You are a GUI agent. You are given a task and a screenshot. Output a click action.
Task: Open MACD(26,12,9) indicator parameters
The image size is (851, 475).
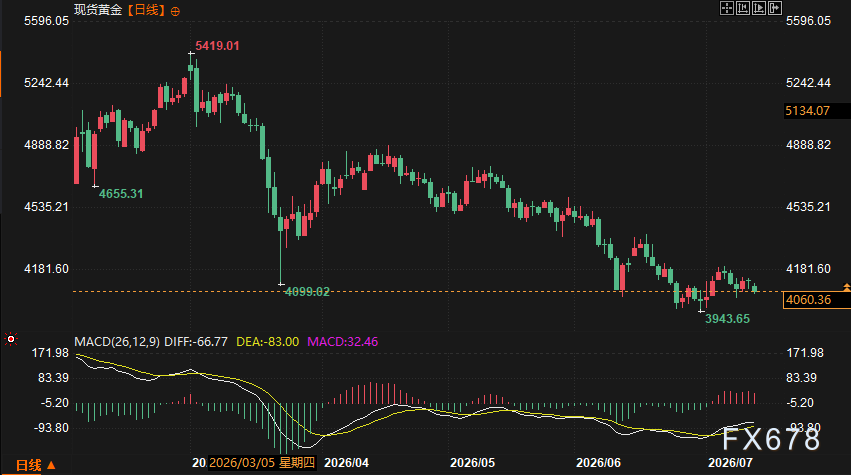click(117, 341)
